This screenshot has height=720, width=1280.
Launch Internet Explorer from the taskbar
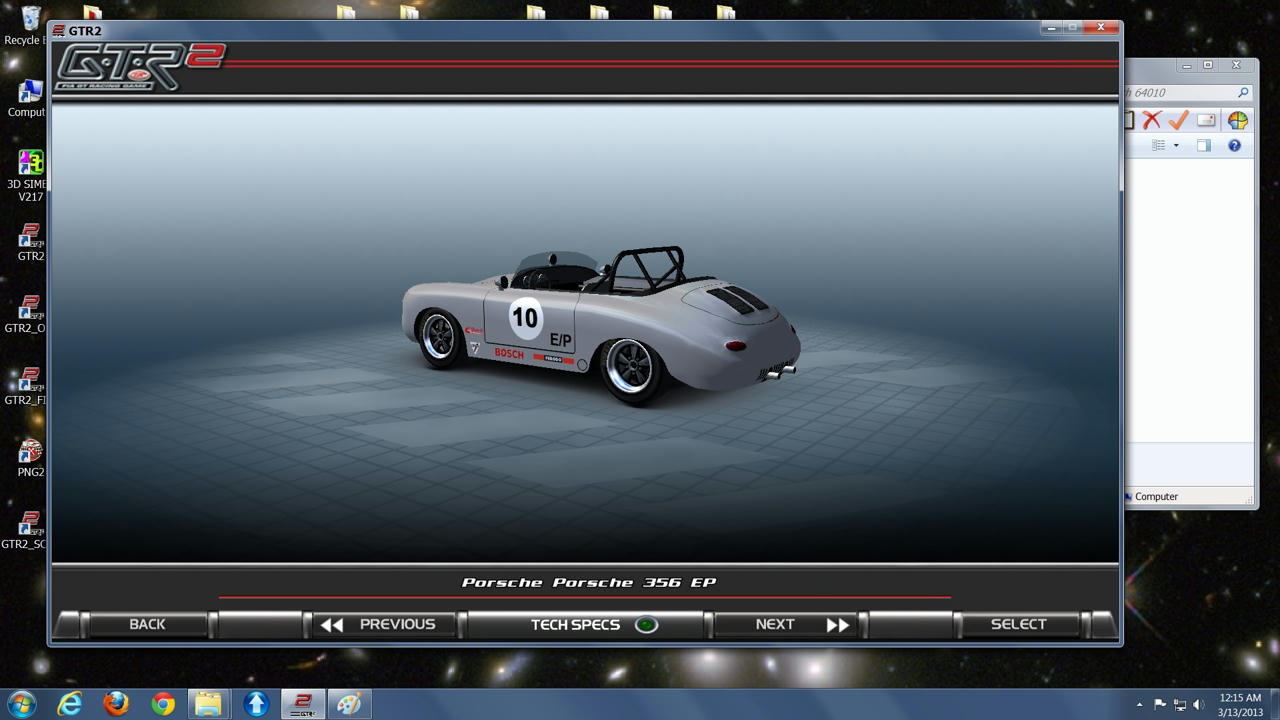coord(69,704)
